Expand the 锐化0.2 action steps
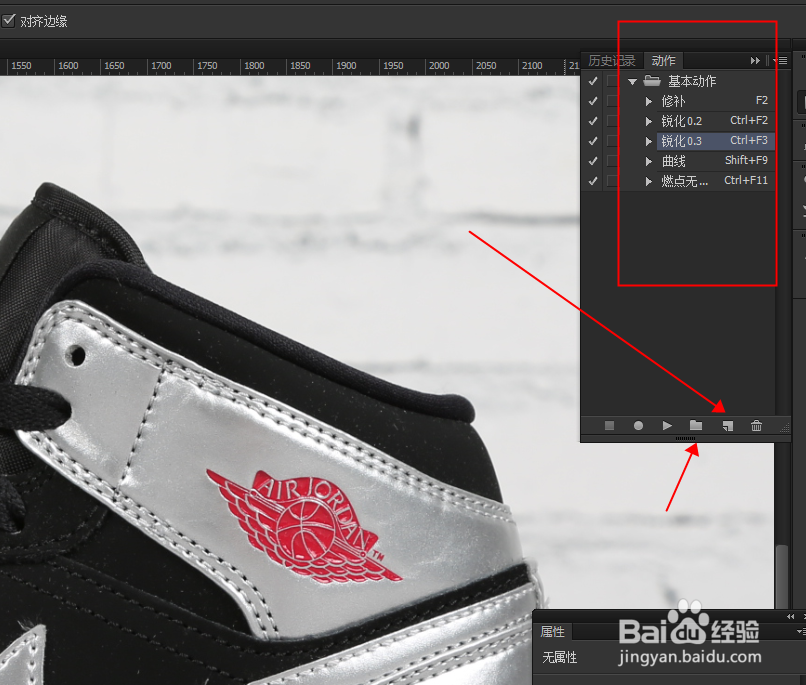The width and height of the screenshot is (806, 685). 649,121
